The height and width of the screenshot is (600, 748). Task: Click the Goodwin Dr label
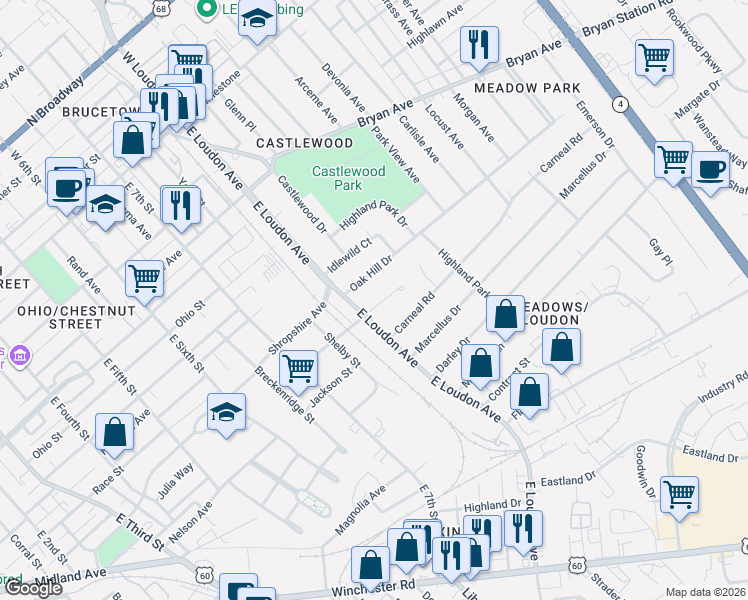tap(645, 472)
